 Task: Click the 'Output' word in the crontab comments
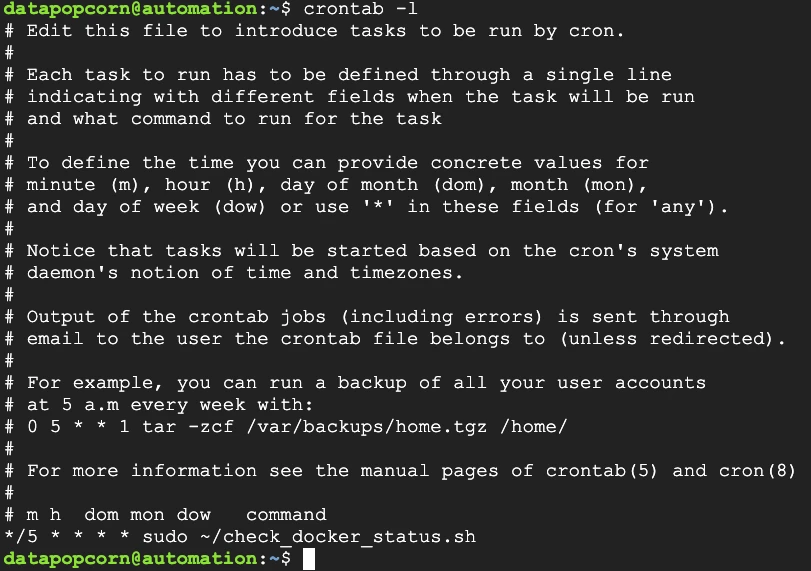click(61, 317)
